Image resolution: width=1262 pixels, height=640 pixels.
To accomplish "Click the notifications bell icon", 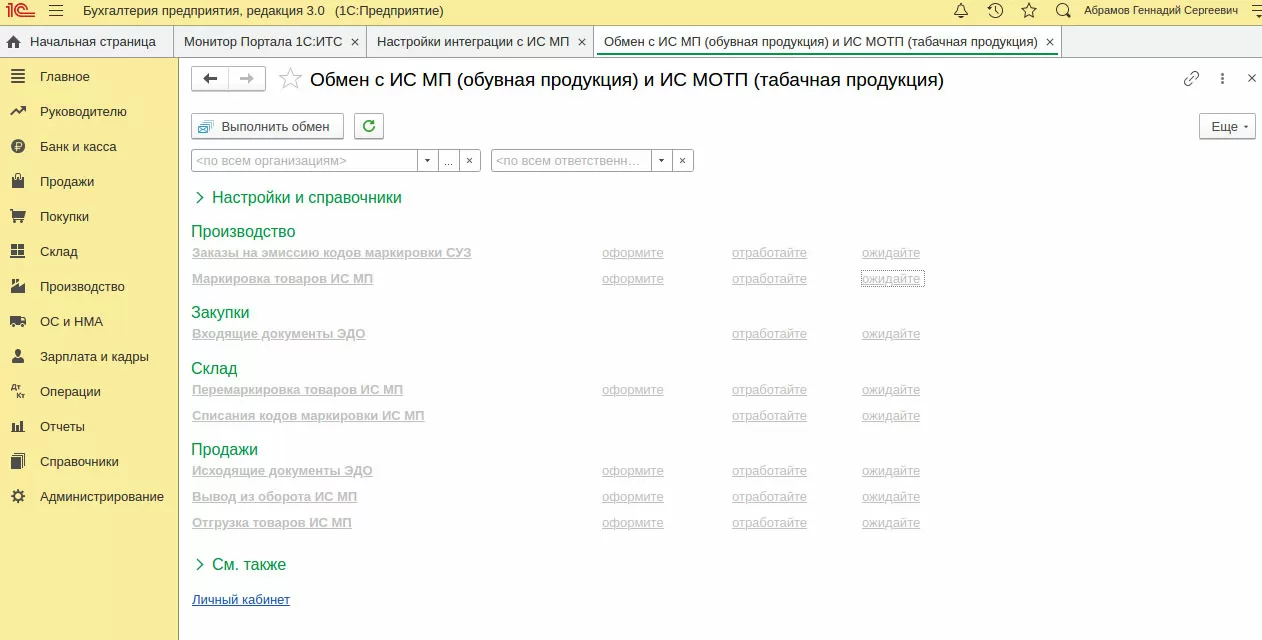I will pyautogui.click(x=961, y=11).
